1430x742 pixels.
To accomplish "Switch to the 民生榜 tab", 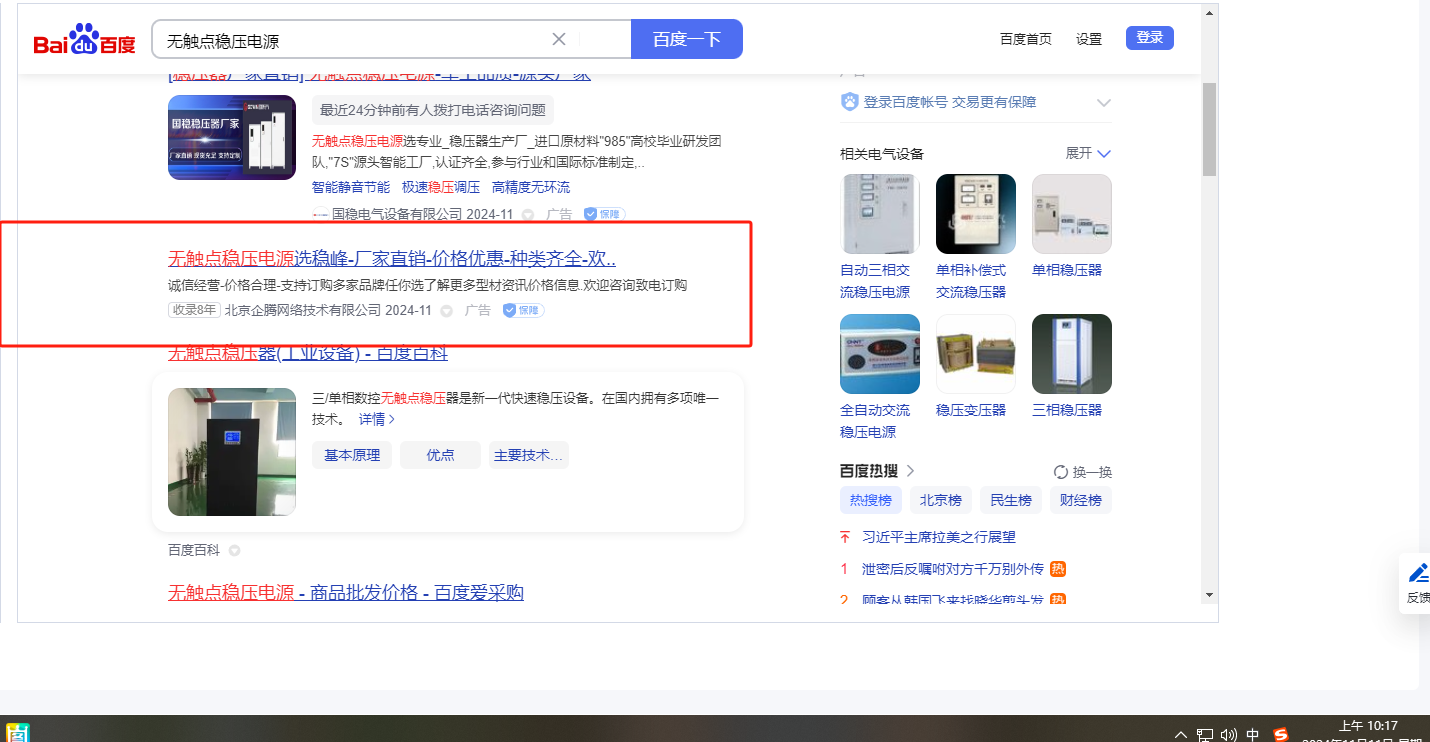I will pyautogui.click(x=1011, y=500).
